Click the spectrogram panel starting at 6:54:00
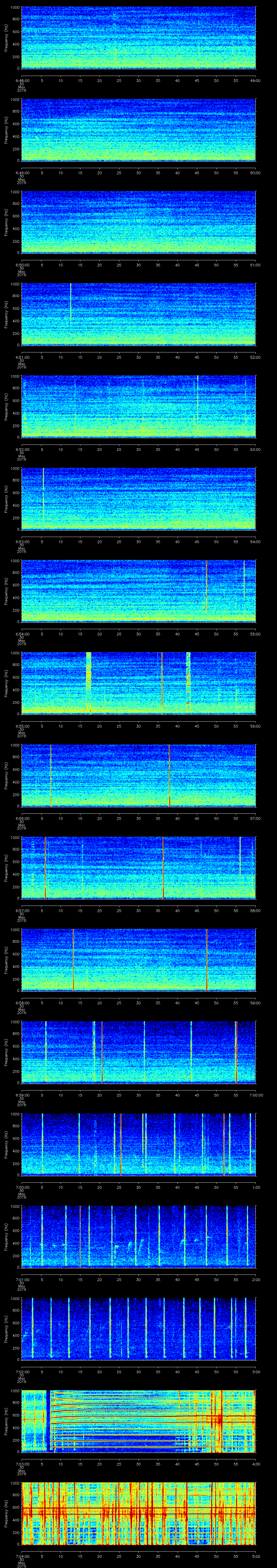 [x=138, y=592]
